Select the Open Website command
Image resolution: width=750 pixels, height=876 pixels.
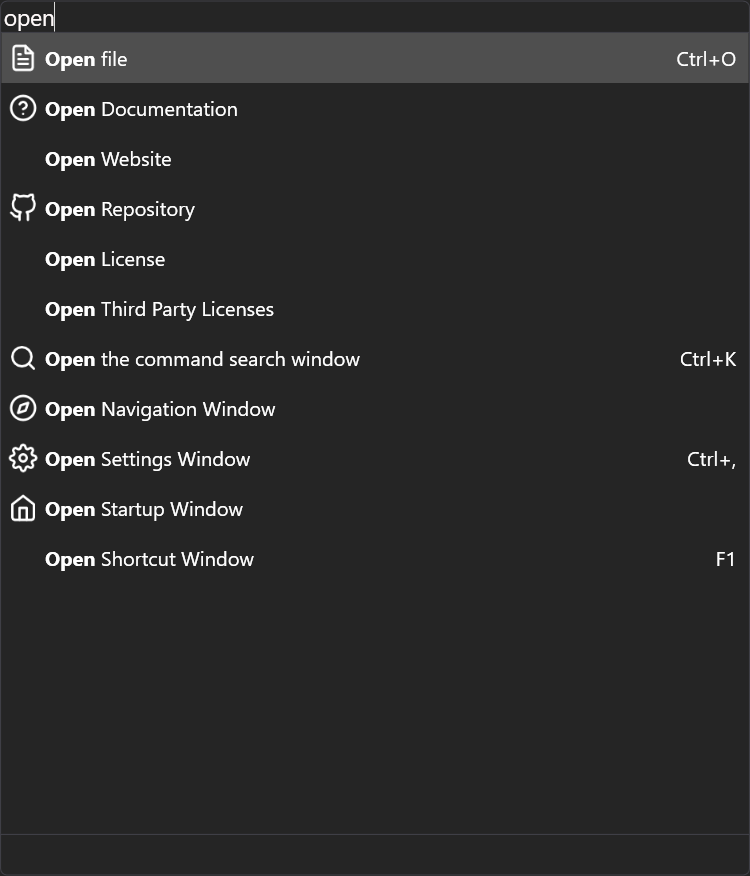tap(108, 159)
